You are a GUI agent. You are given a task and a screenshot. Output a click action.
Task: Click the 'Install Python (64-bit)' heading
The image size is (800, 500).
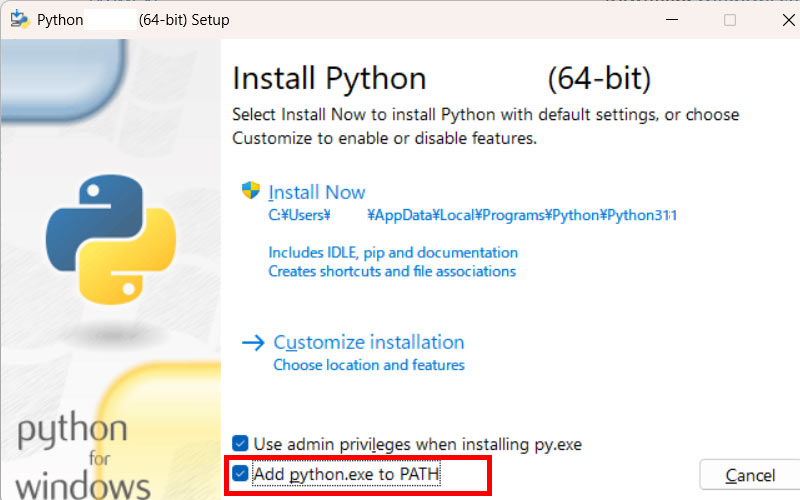pyautogui.click(x=441, y=78)
